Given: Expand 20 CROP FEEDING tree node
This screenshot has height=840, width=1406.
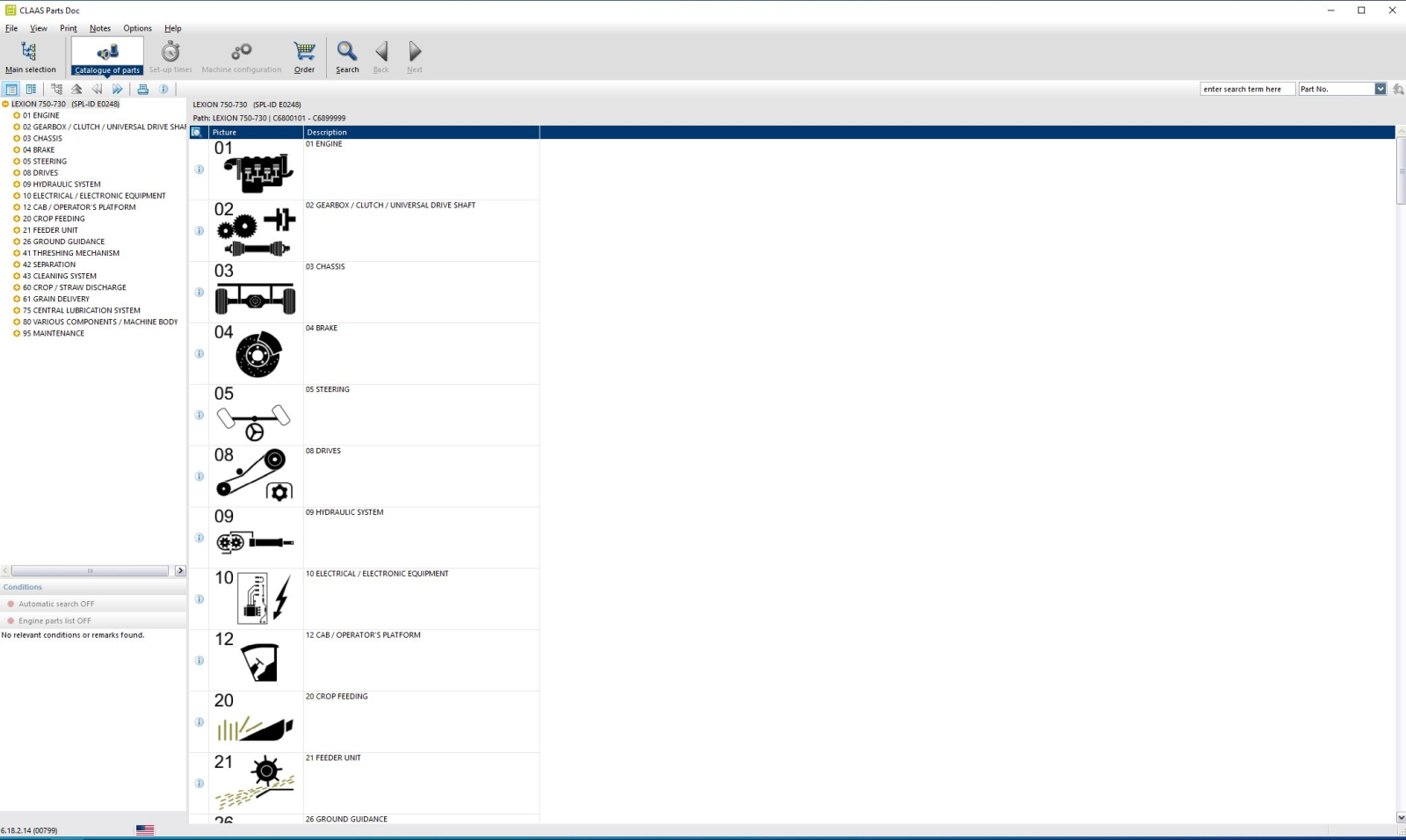Looking at the screenshot, I should [x=17, y=219].
